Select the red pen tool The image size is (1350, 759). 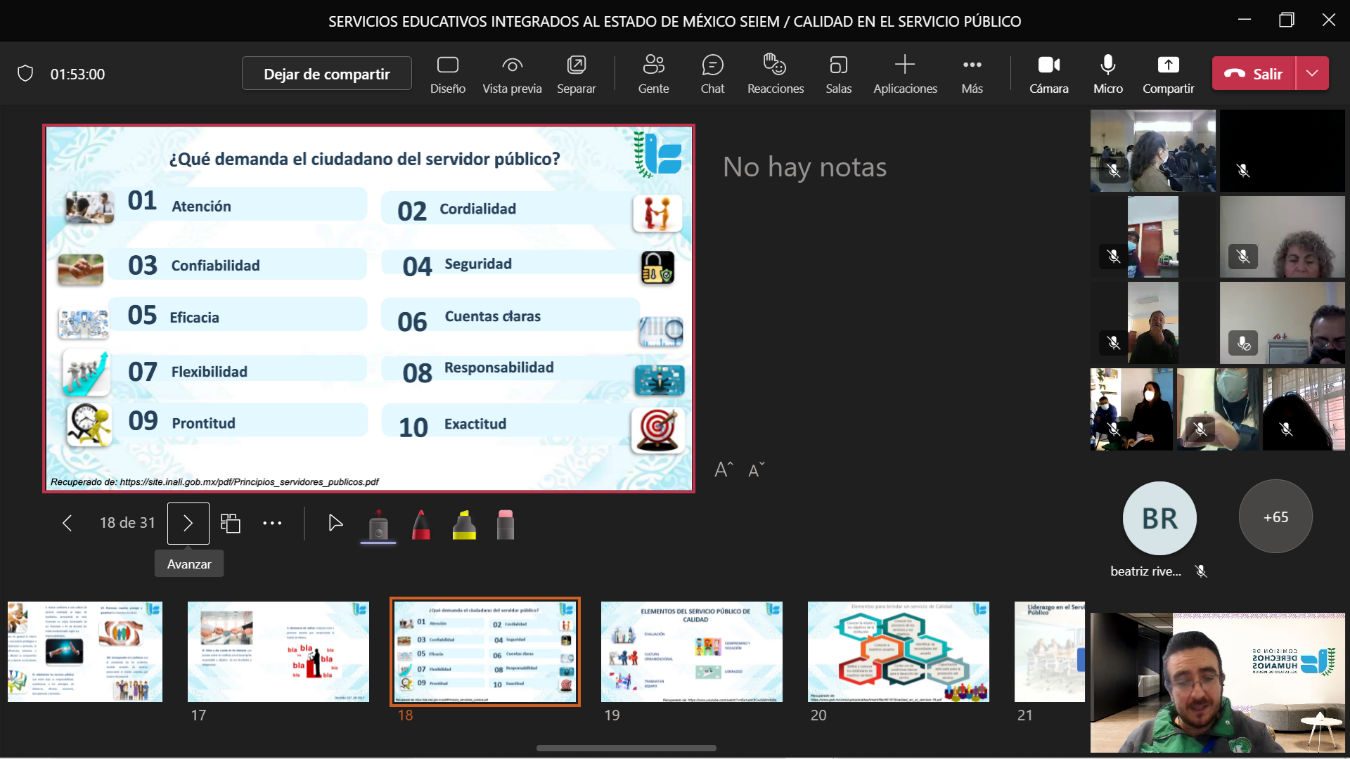[421, 524]
